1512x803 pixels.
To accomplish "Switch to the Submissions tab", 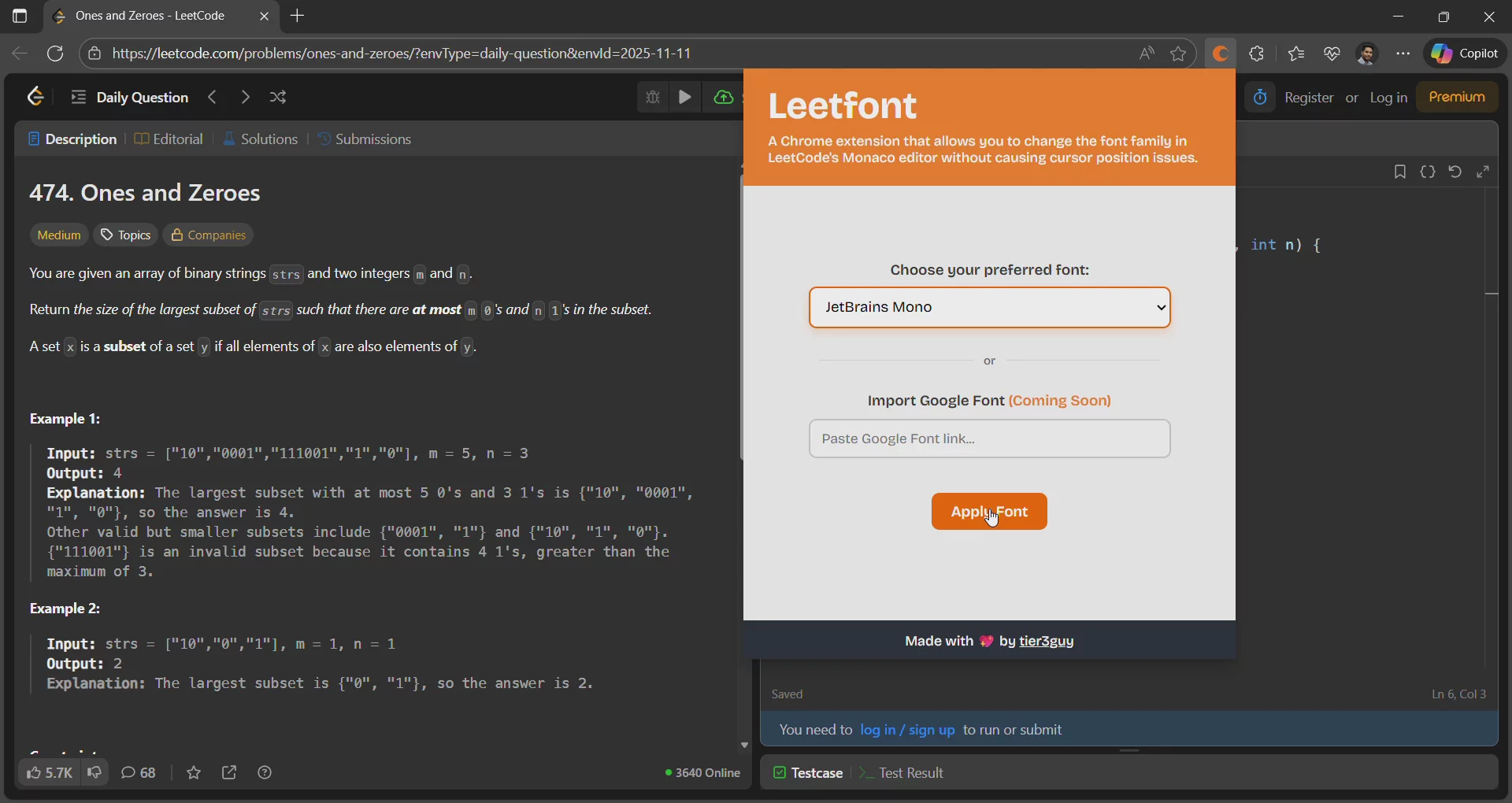I will 365,139.
